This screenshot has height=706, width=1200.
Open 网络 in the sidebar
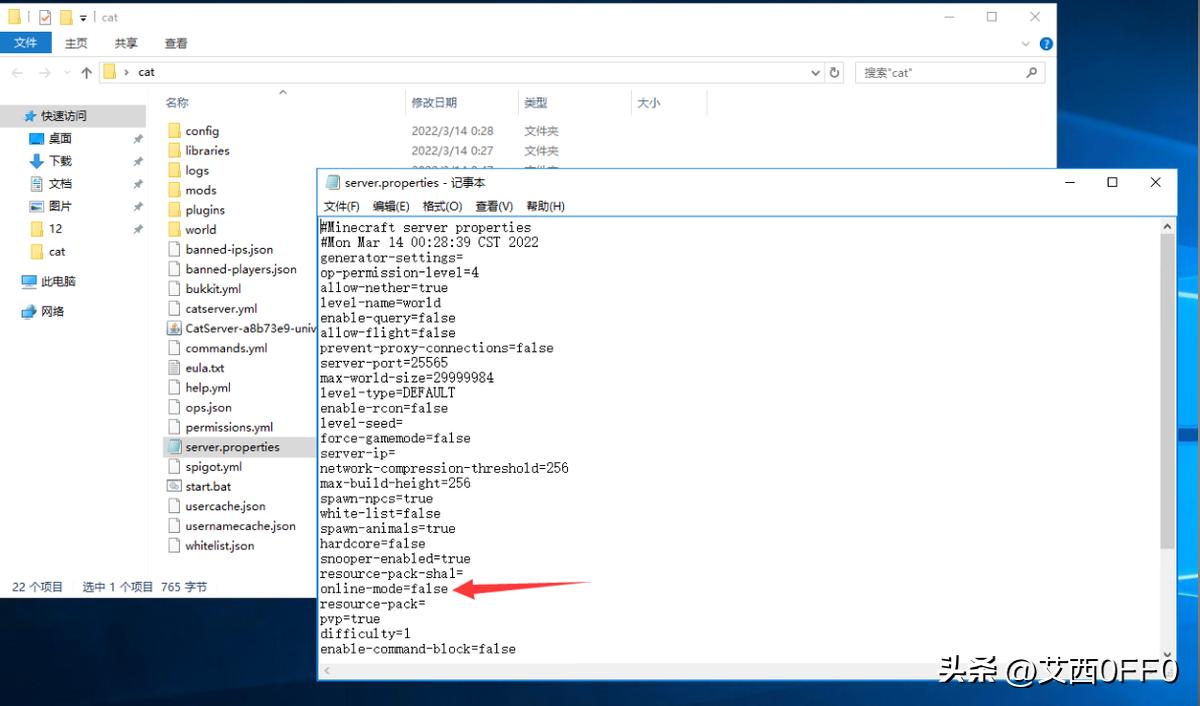tap(52, 312)
